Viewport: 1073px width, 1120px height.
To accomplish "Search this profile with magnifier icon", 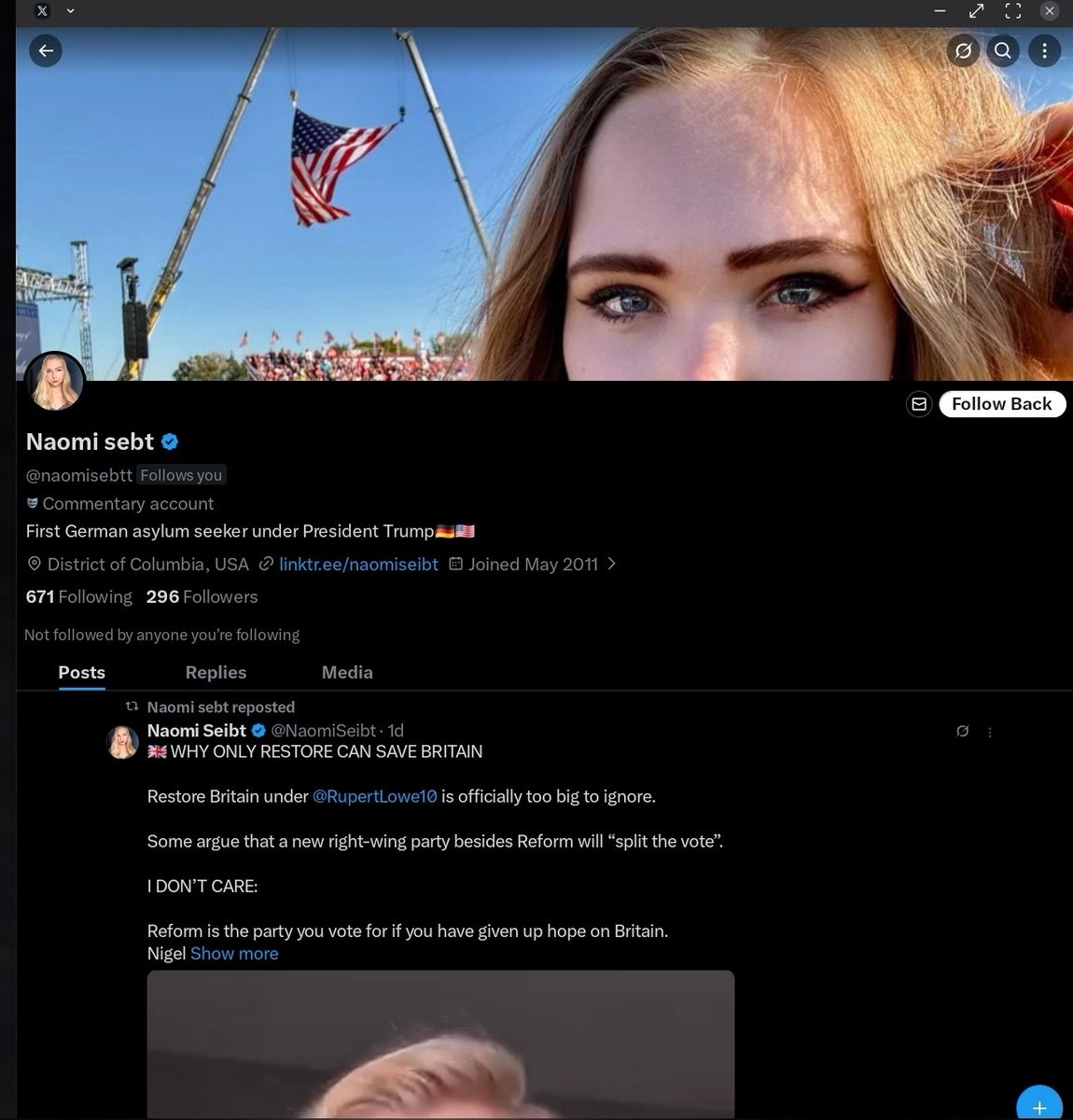I will (1003, 50).
